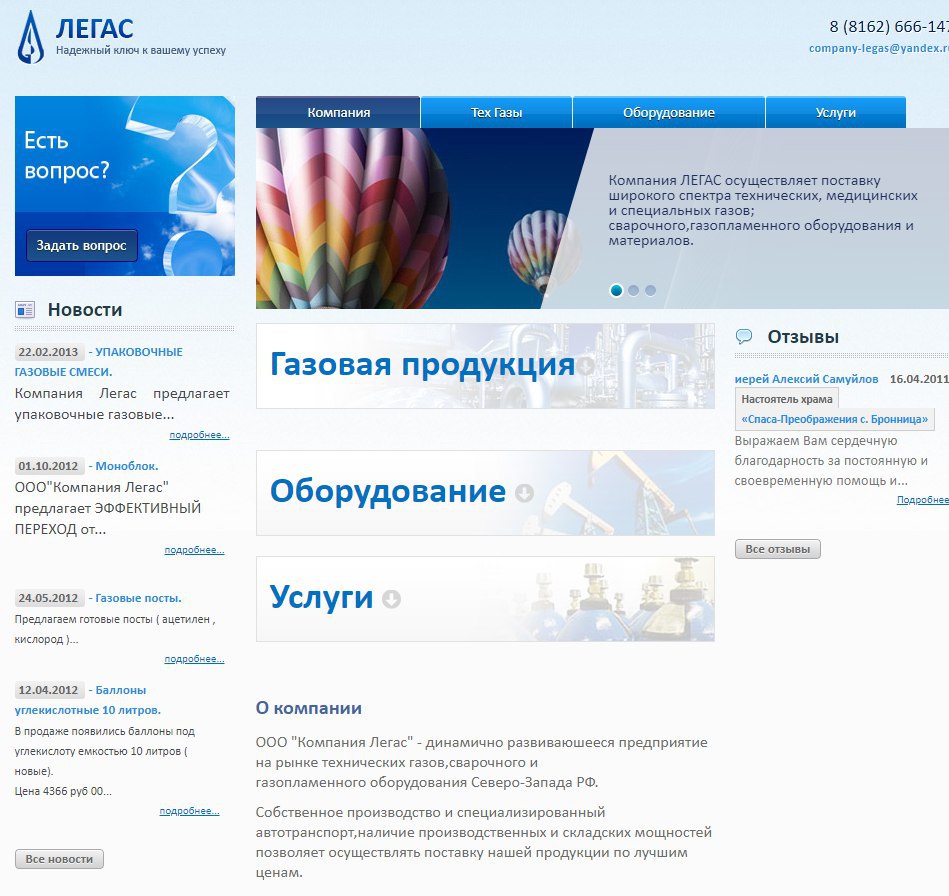The height and width of the screenshot is (896, 949).
Task: Click the Есть вопрос? banner
Action: pyautogui.click(x=125, y=185)
